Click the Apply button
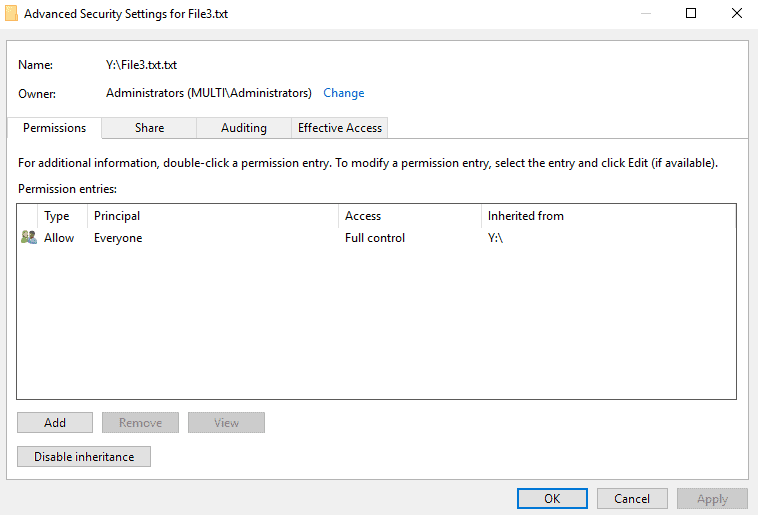 712,498
